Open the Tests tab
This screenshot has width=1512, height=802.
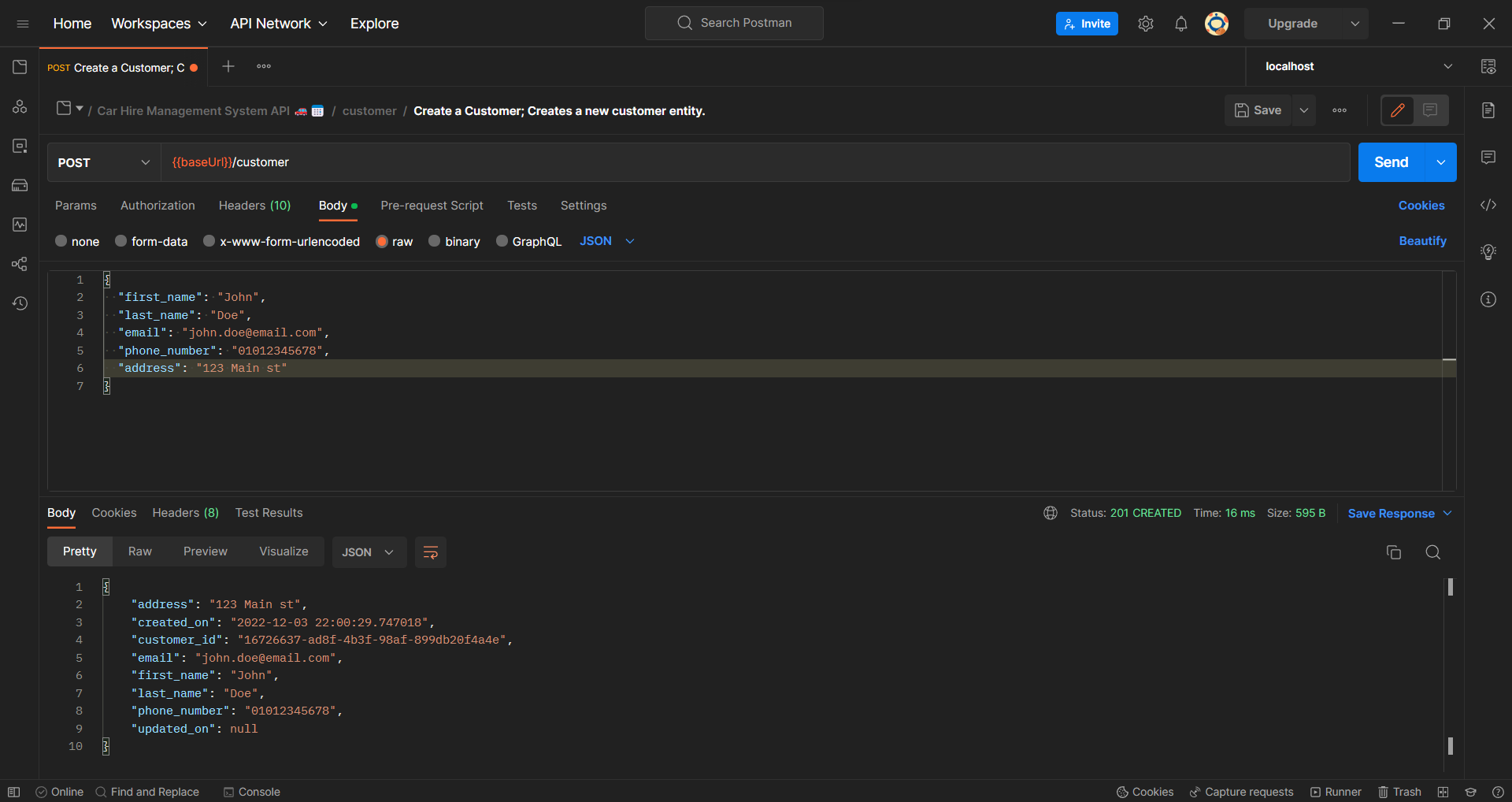coord(522,206)
